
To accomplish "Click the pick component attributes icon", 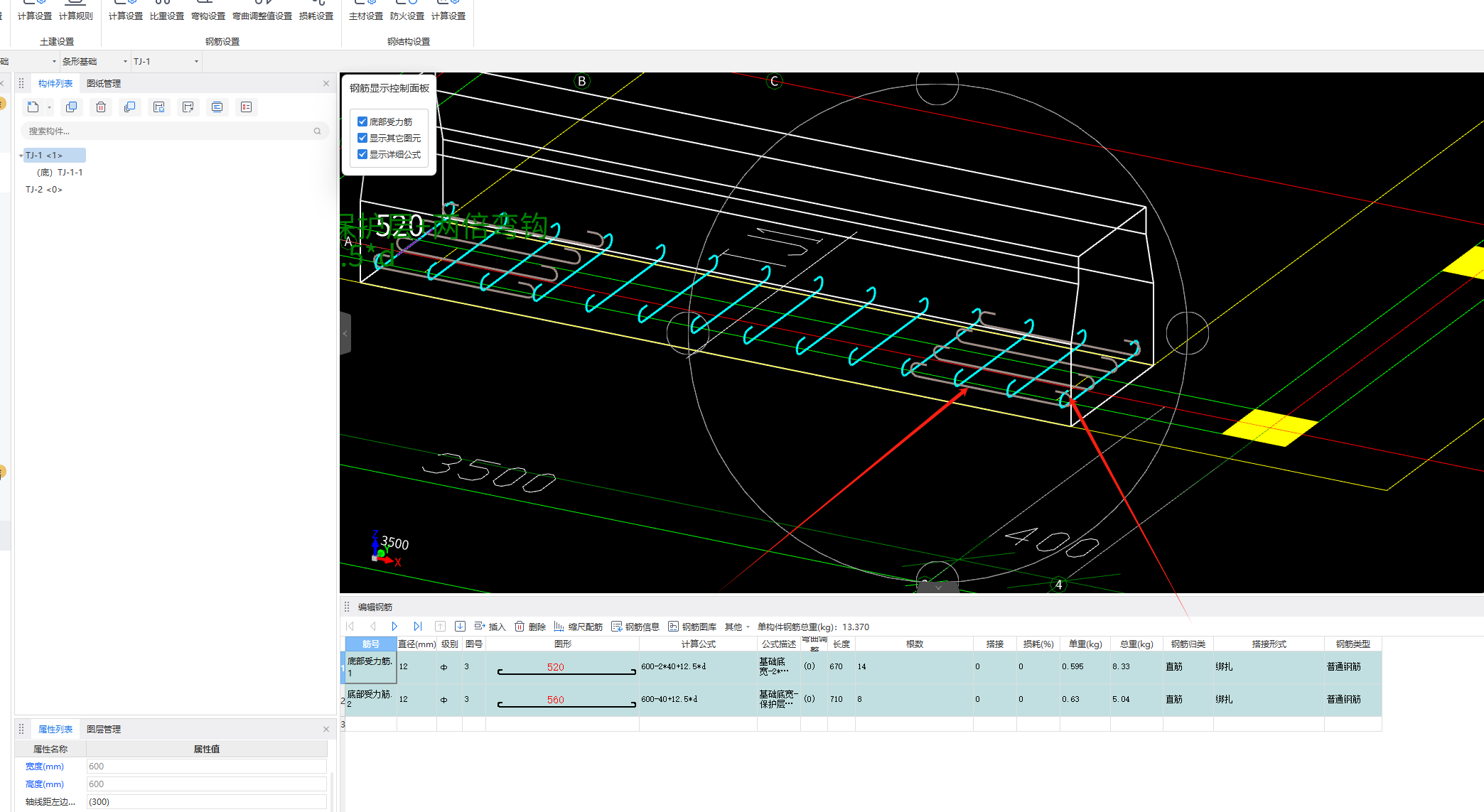I will pyautogui.click(x=188, y=107).
